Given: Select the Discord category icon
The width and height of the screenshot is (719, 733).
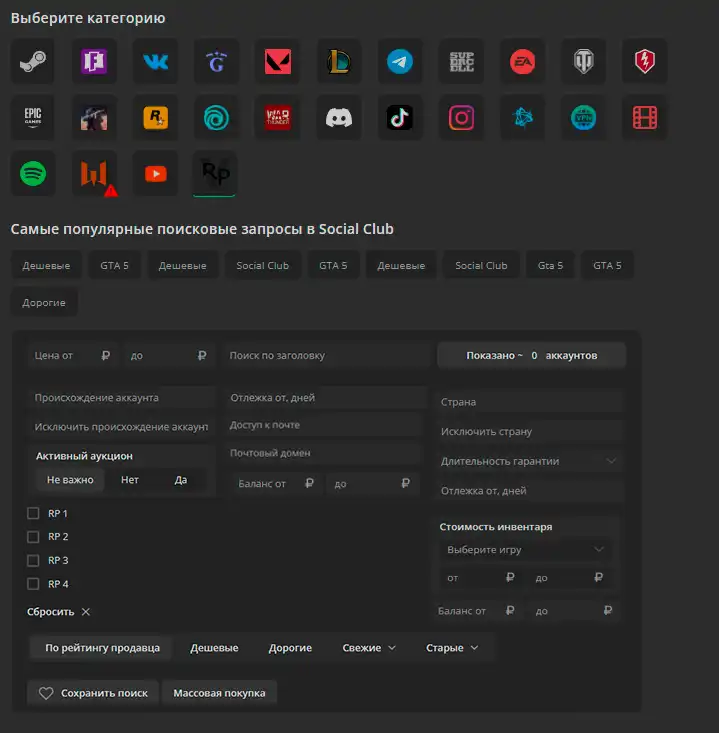Looking at the screenshot, I should pyautogui.click(x=339, y=117).
